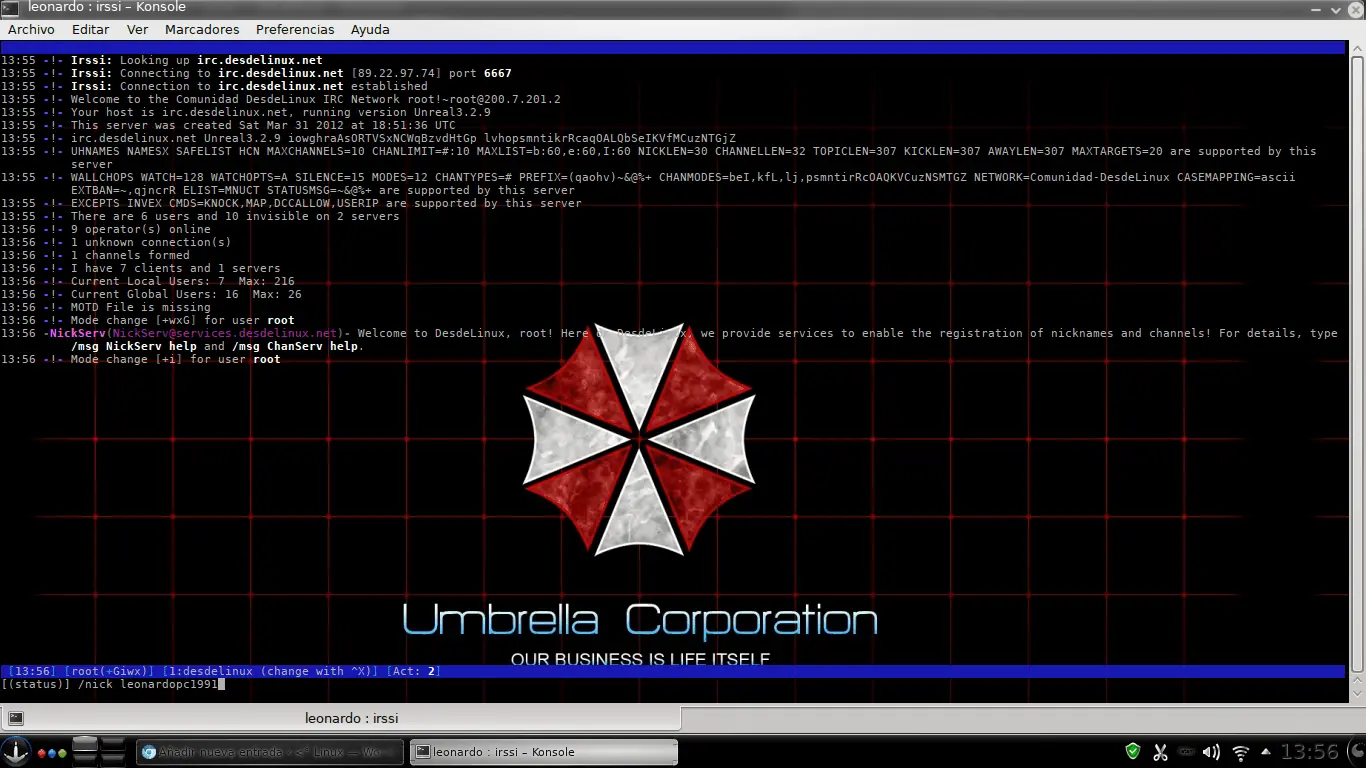Open the Archivo menu

(31, 30)
